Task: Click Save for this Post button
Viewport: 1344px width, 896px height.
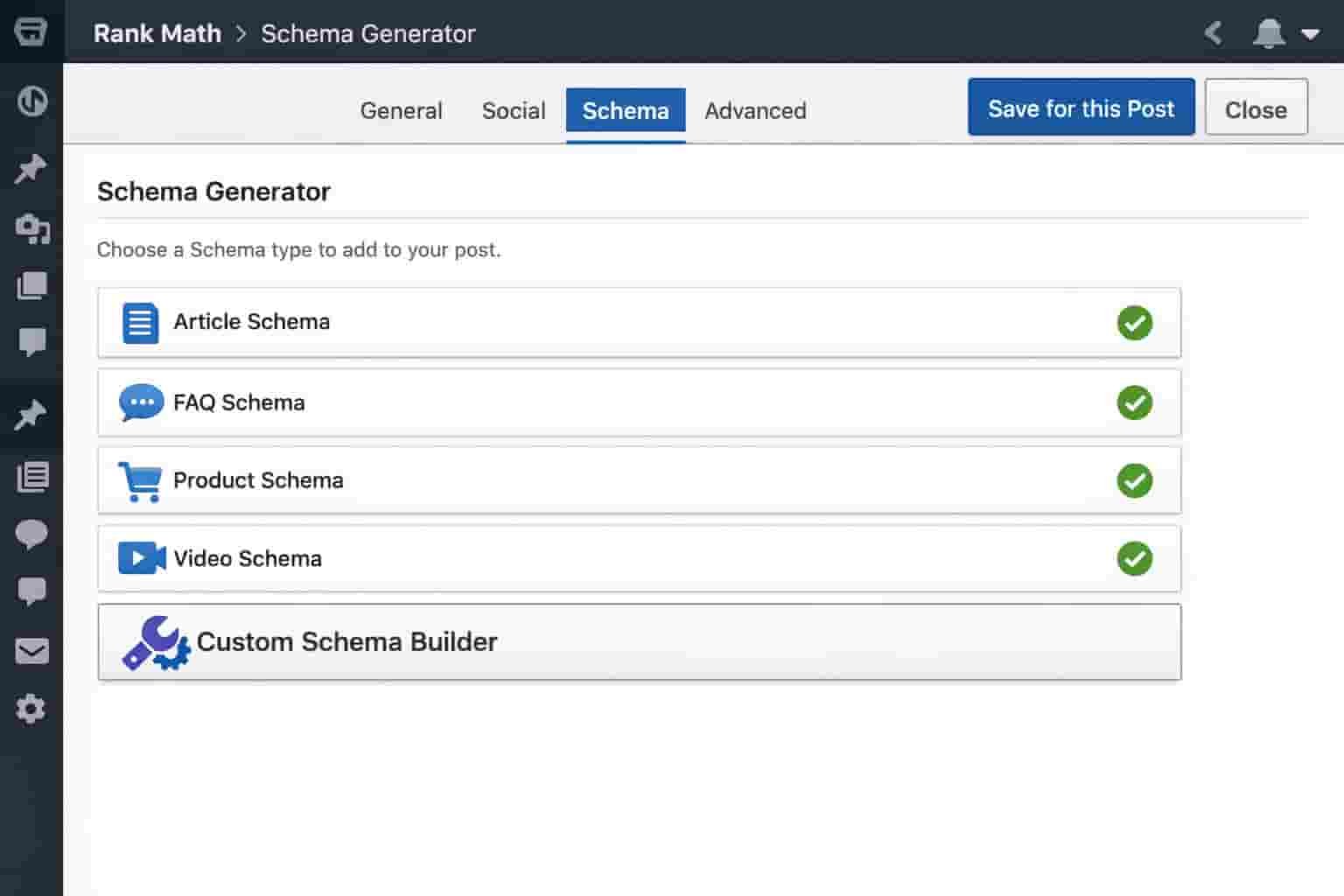Action: pos(1081,107)
